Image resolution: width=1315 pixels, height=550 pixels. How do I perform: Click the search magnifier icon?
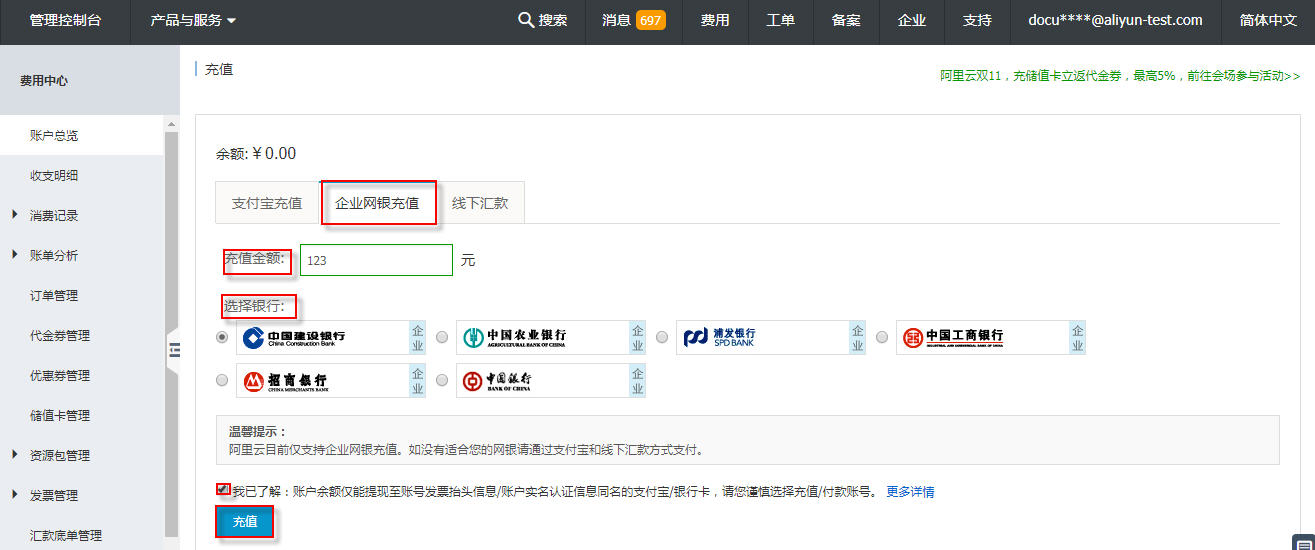tap(526, 20)
